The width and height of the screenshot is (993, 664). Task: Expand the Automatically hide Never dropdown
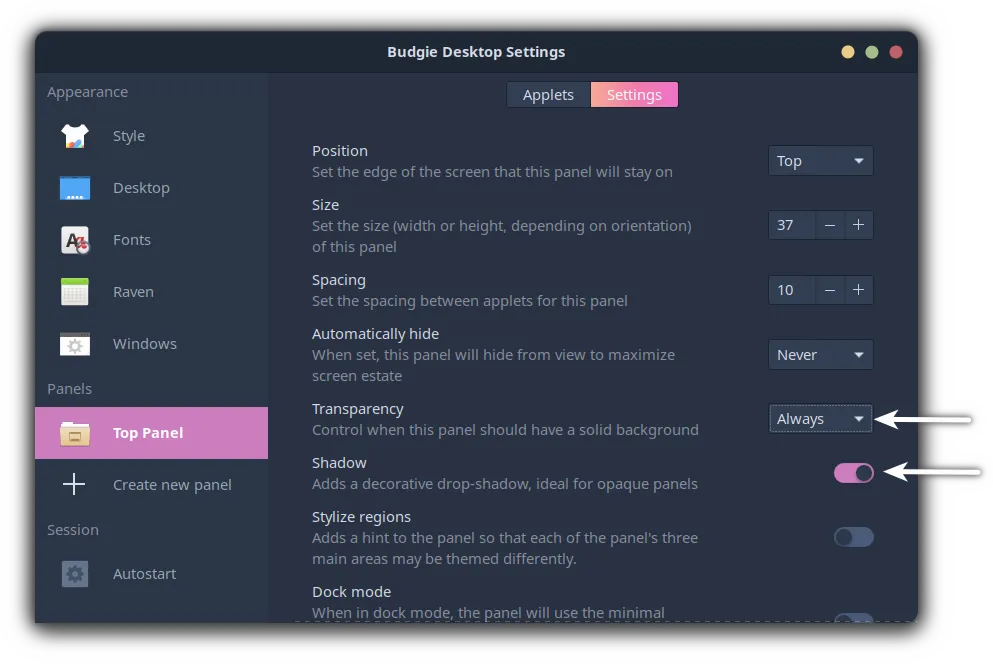pos(820,355)
